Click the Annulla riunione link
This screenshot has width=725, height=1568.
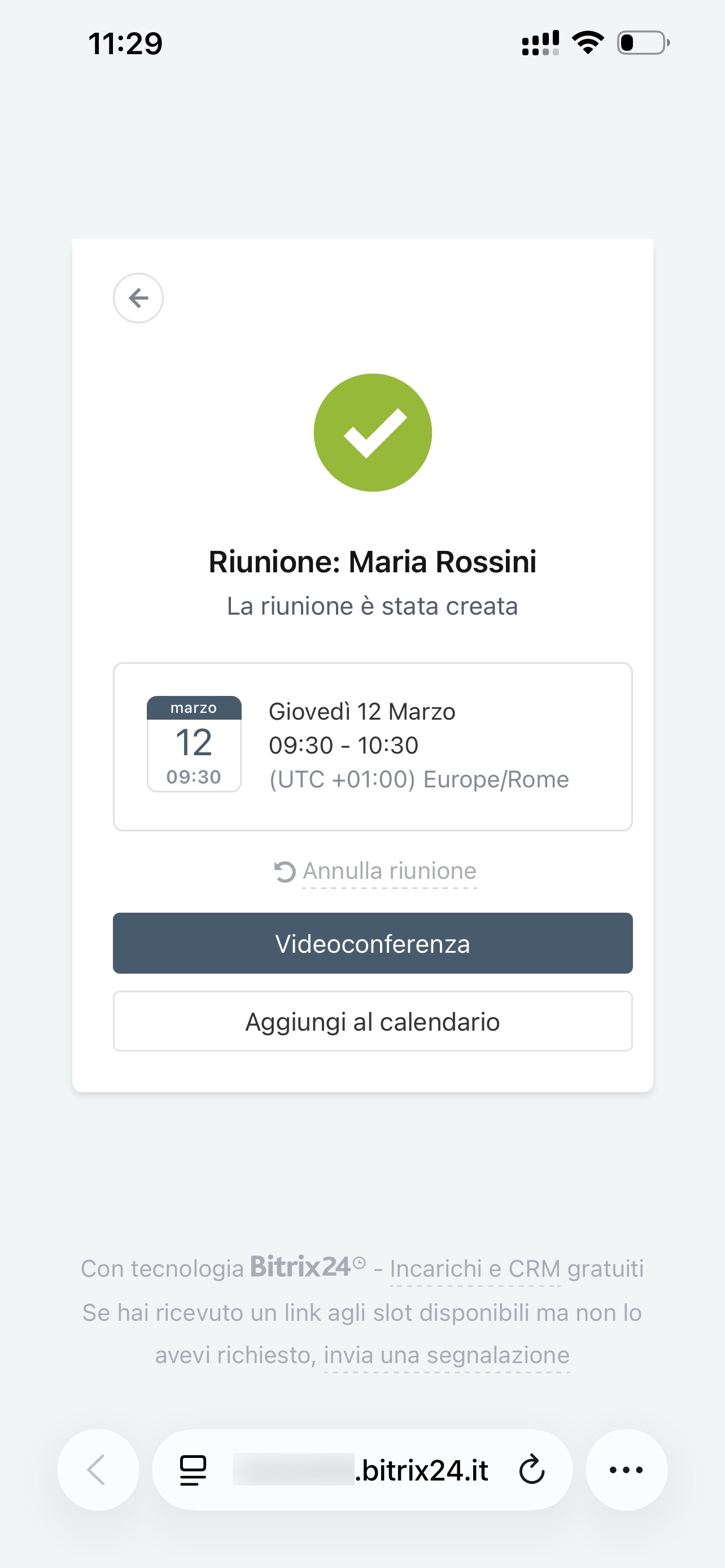point(390,871)
